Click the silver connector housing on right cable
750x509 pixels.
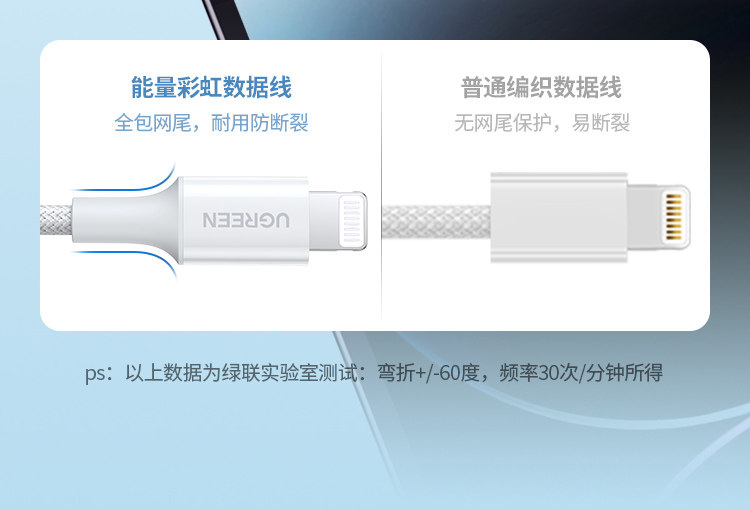[x=559, y=218]
